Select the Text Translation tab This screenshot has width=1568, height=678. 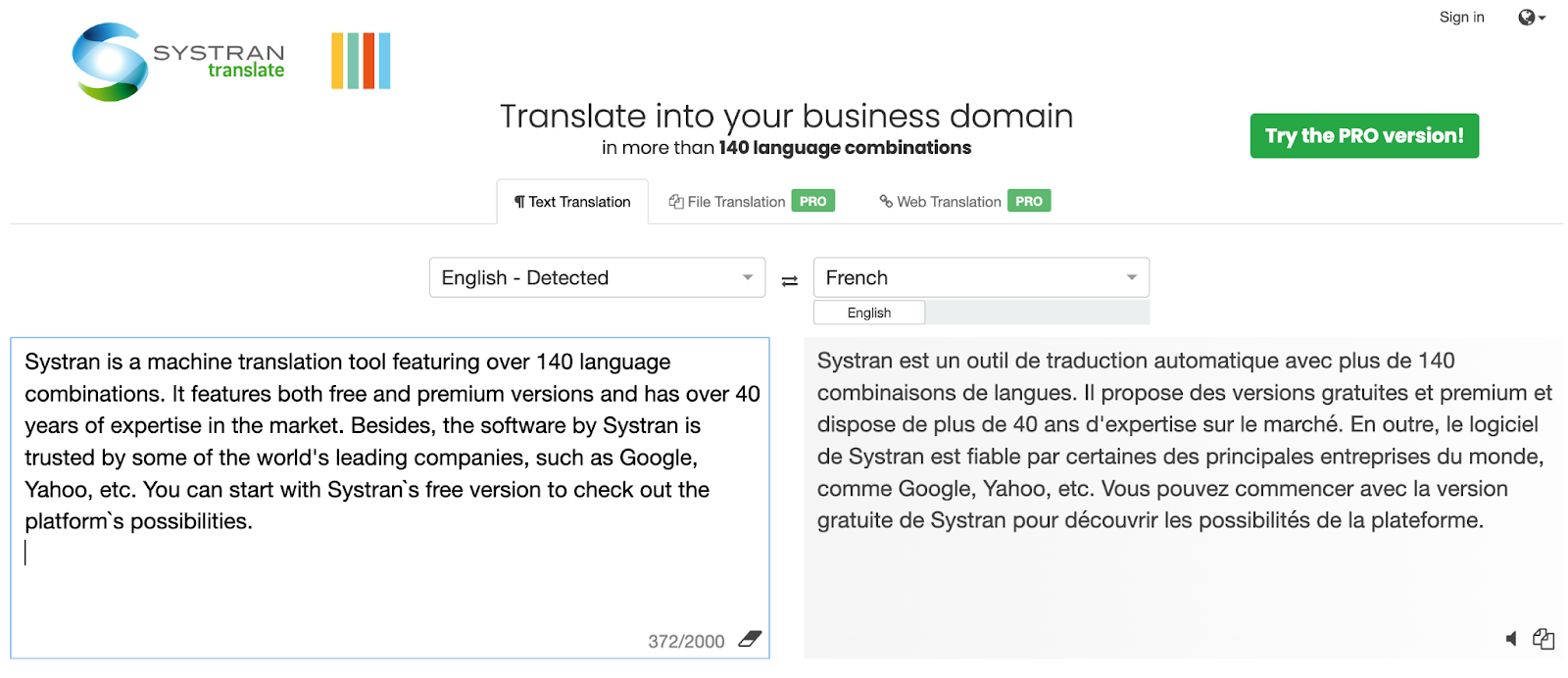coord(572,202)
